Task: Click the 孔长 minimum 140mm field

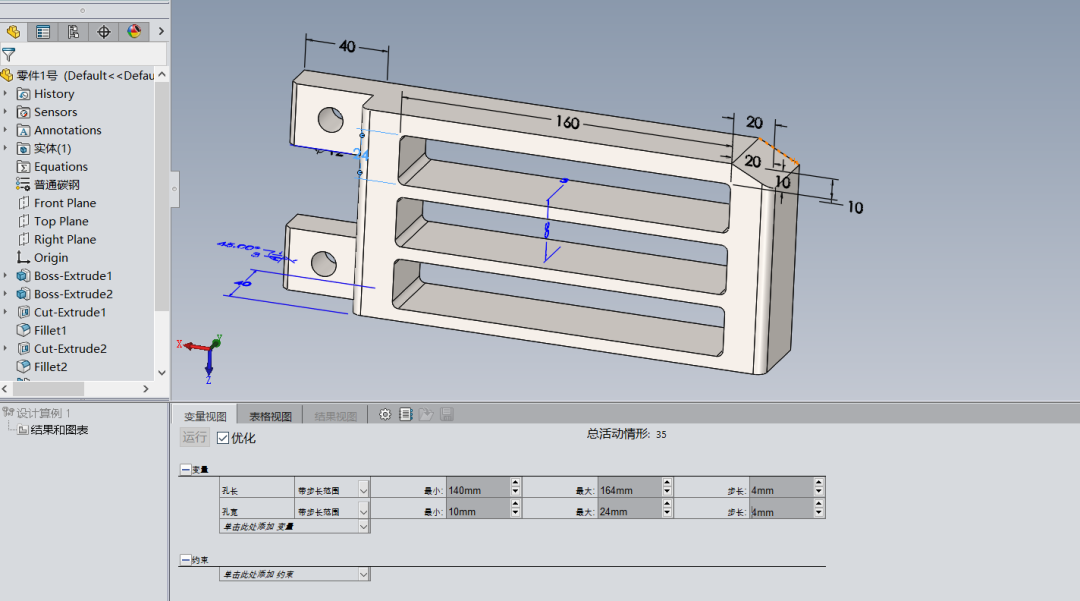Action: coord(478,488)
